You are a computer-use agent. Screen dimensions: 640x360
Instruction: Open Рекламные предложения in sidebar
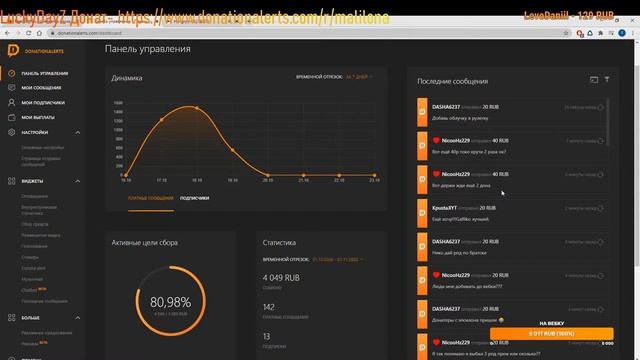tap(47, 333)
